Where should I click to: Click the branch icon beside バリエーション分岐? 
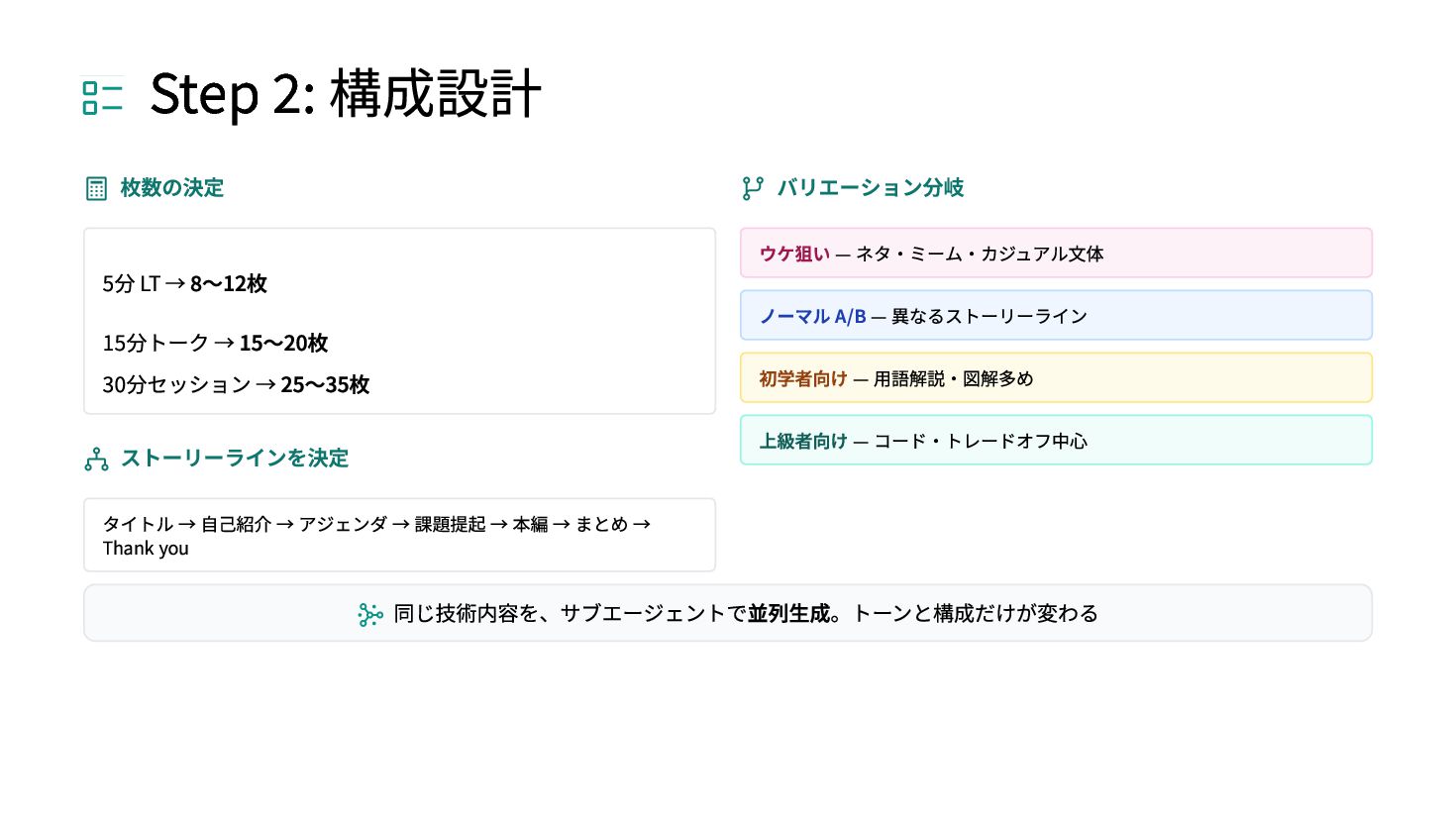click(753, 188)
